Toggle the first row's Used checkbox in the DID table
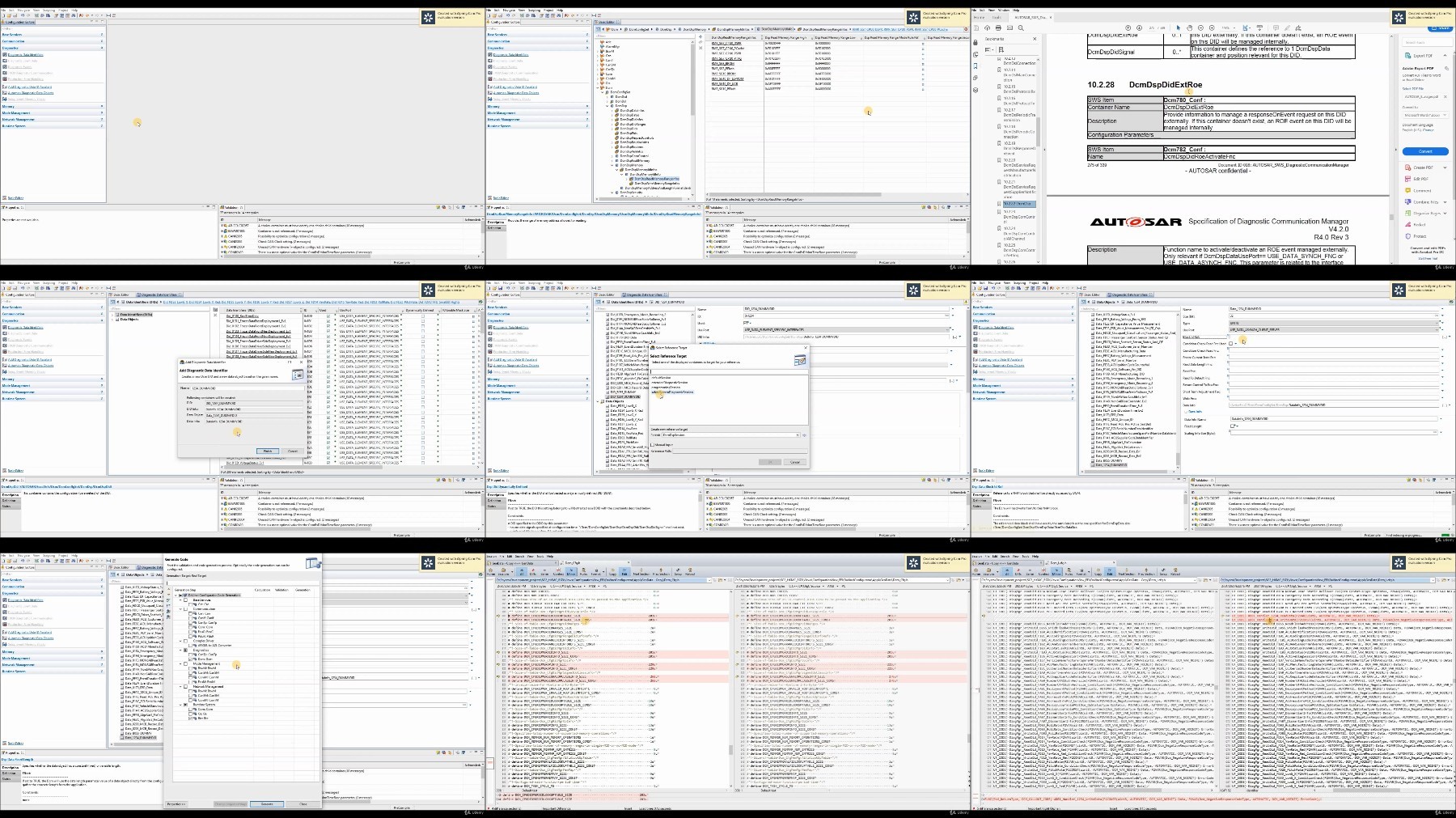Image resolution: width=1456 pixels, height=818 pixels. coord(328,316)
